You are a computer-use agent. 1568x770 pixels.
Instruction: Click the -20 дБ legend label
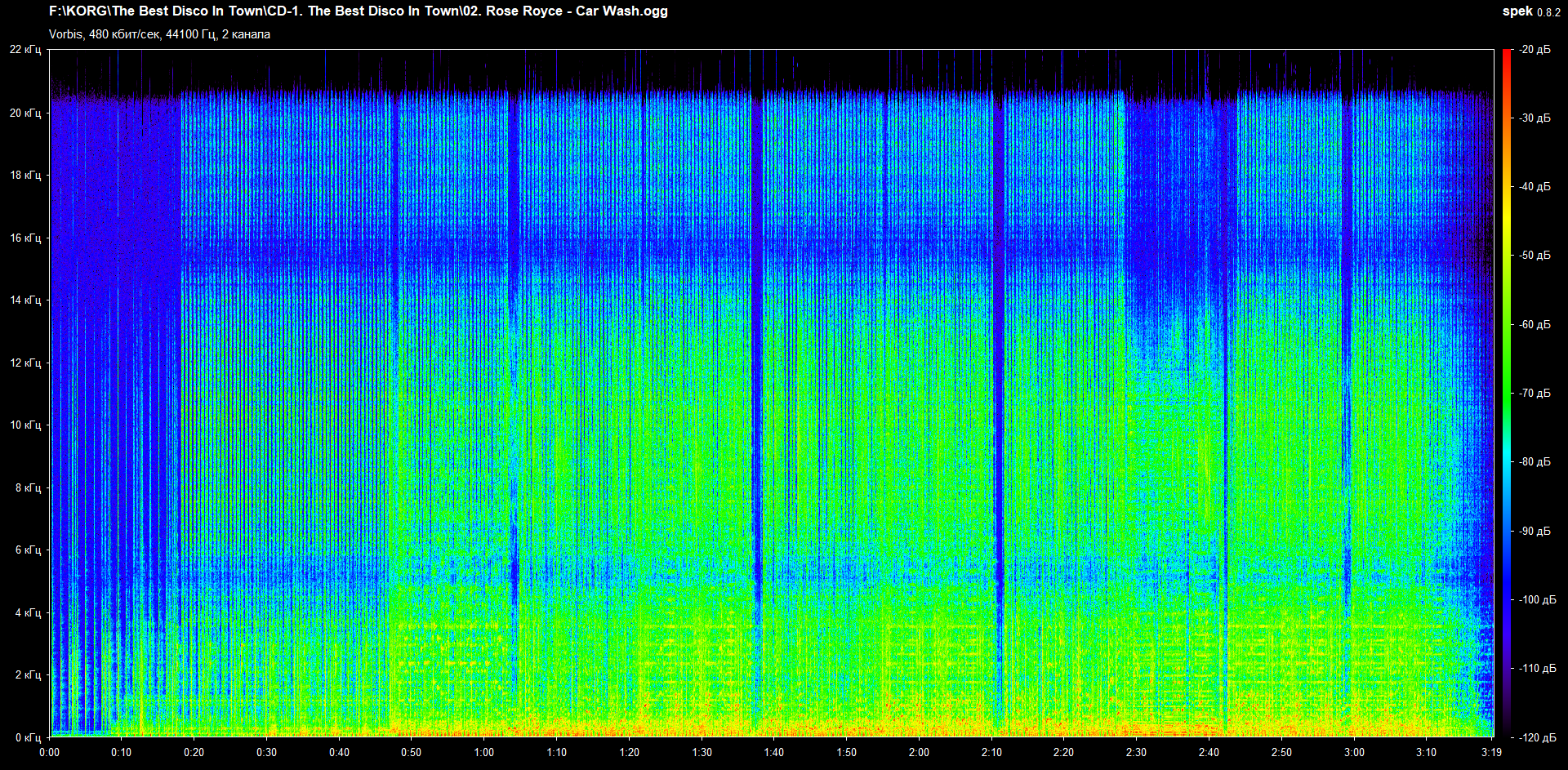pos(1535,50)
